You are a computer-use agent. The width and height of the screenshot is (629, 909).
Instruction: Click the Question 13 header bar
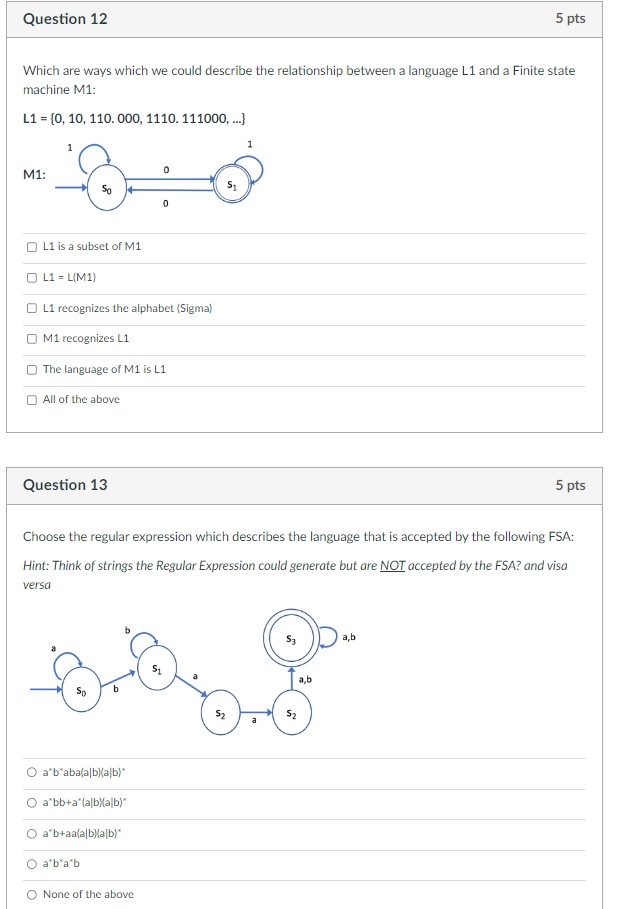tap(314, 484)
